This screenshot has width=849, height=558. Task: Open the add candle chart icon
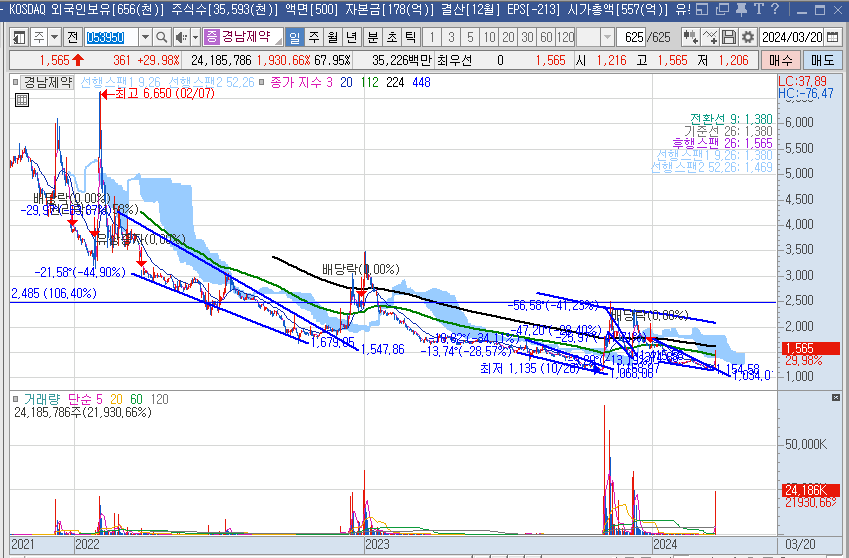690,37
